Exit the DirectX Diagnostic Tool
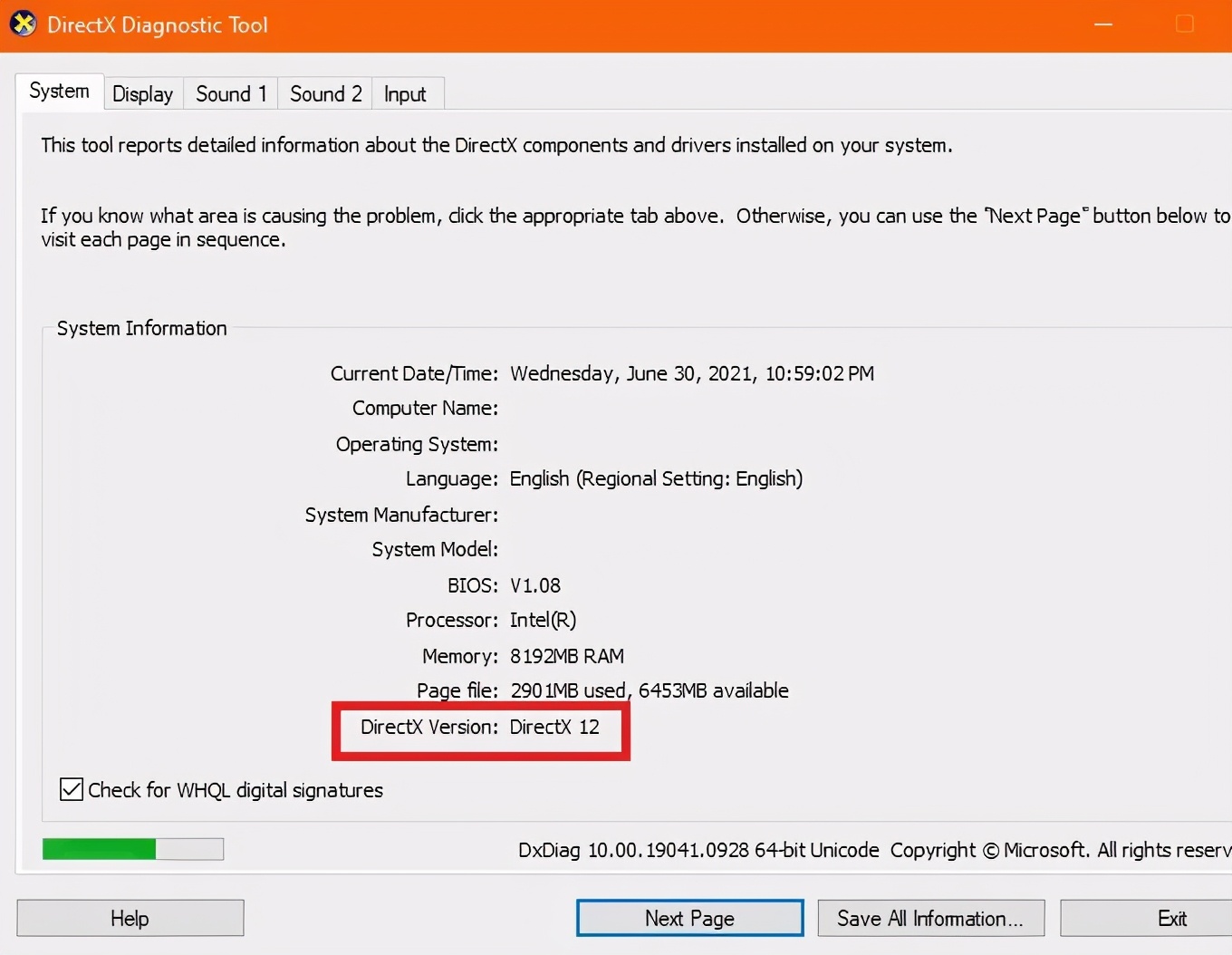 point(1172,918)
